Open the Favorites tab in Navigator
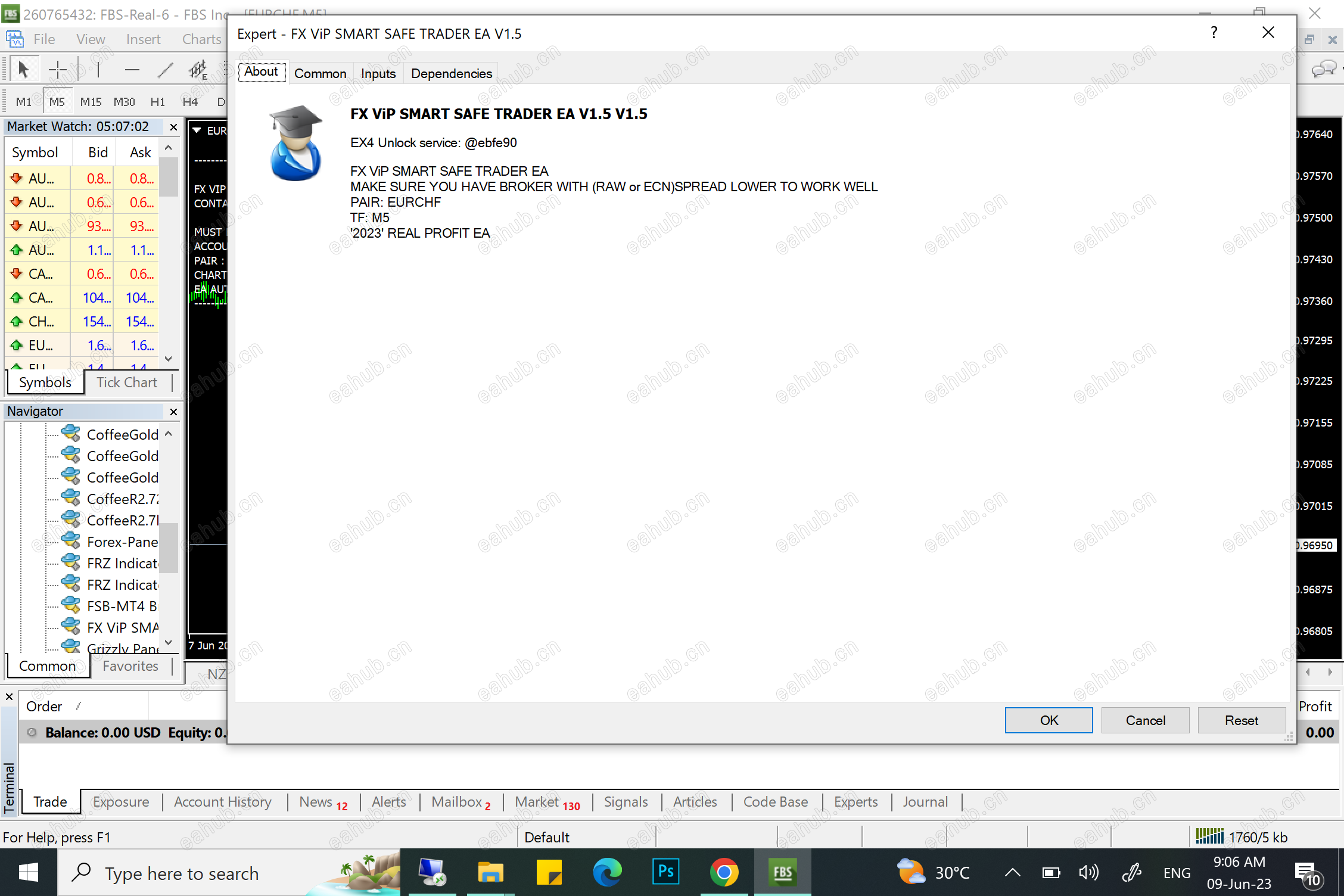Viewport: 1344px width, 896px height. (130, 666)
